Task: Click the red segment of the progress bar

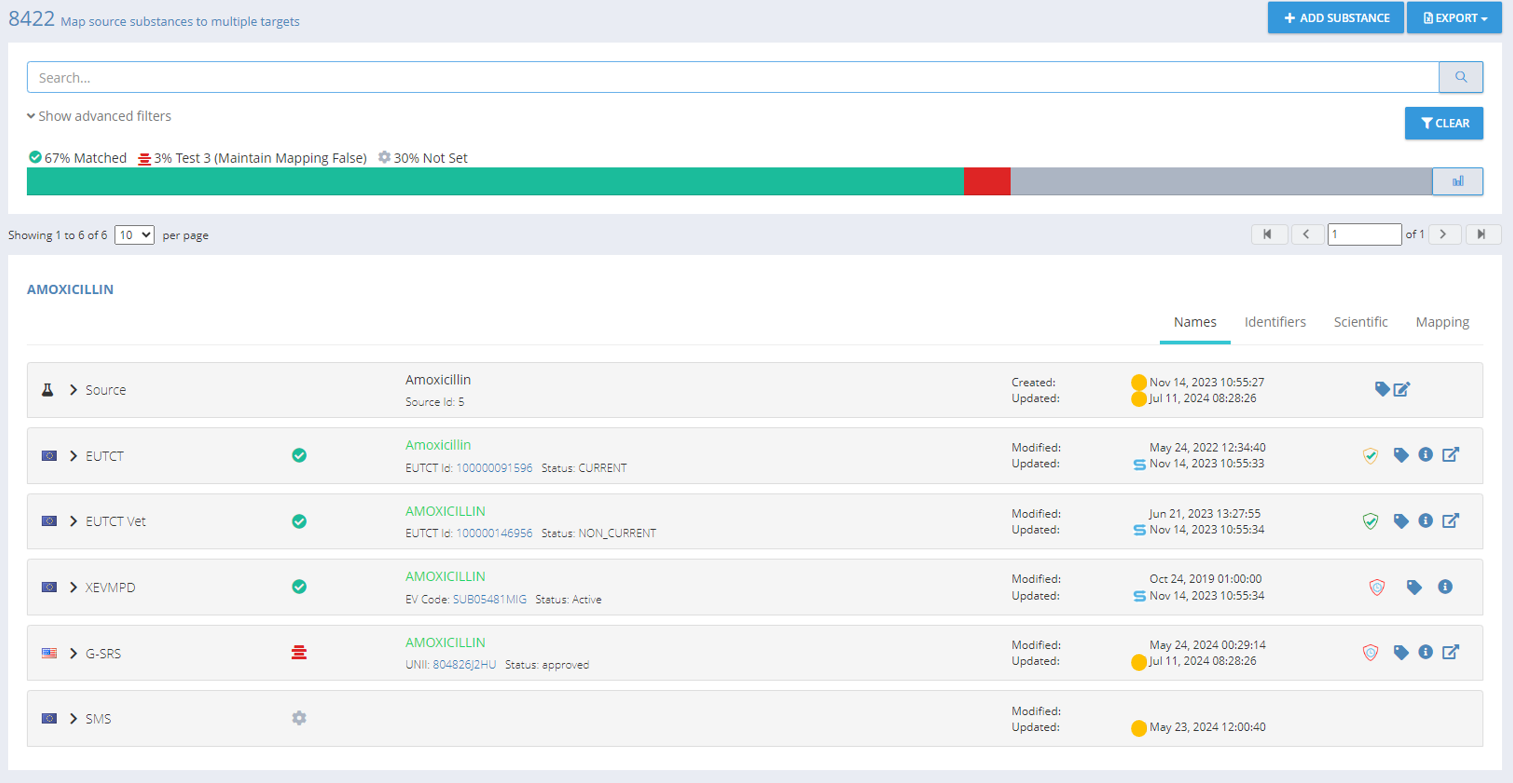Action: pos(987,181)
